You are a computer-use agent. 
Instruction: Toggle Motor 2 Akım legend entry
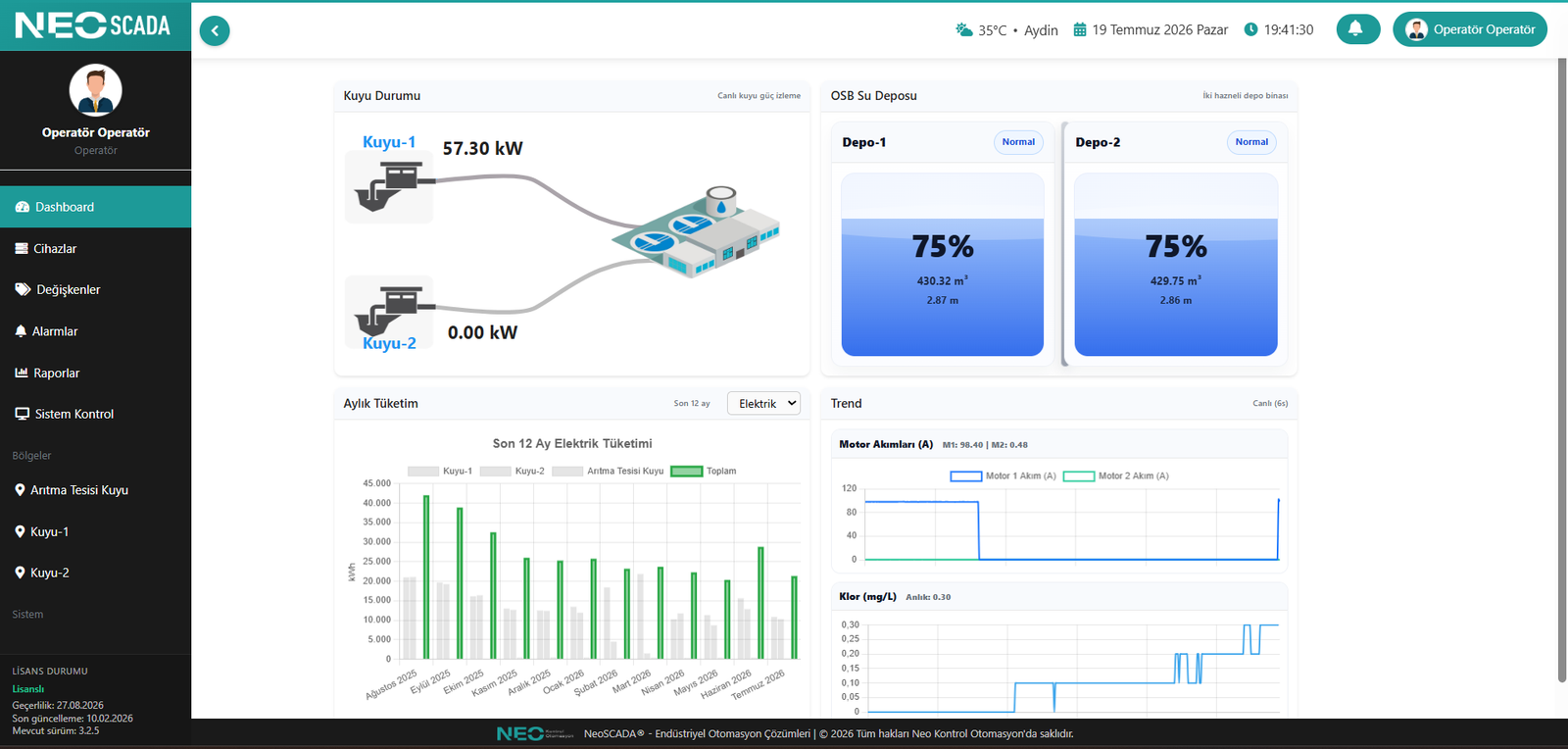[1116, 476]
